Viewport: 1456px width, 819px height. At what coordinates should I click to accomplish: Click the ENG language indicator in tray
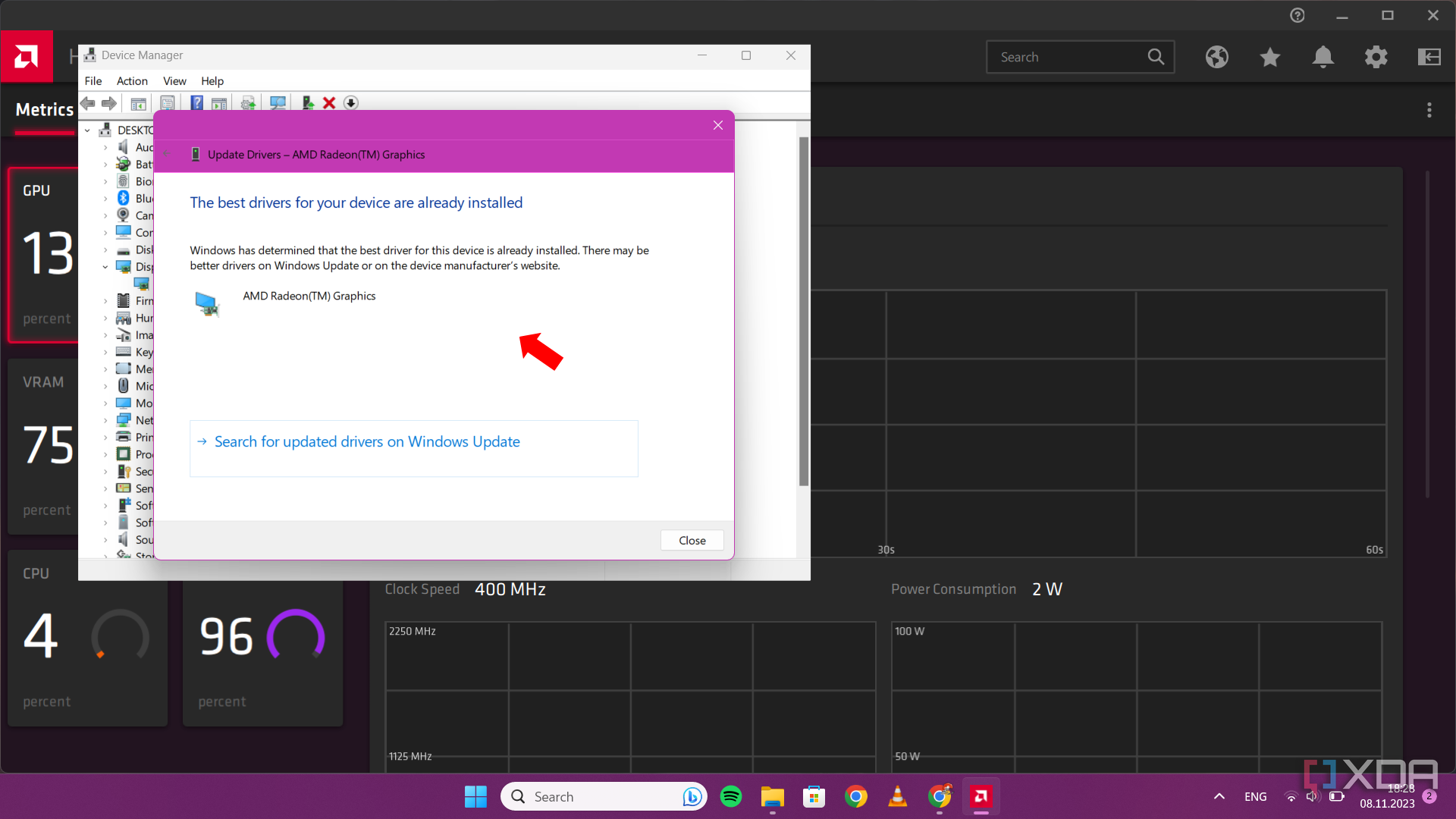click(x=1256, y=796)
